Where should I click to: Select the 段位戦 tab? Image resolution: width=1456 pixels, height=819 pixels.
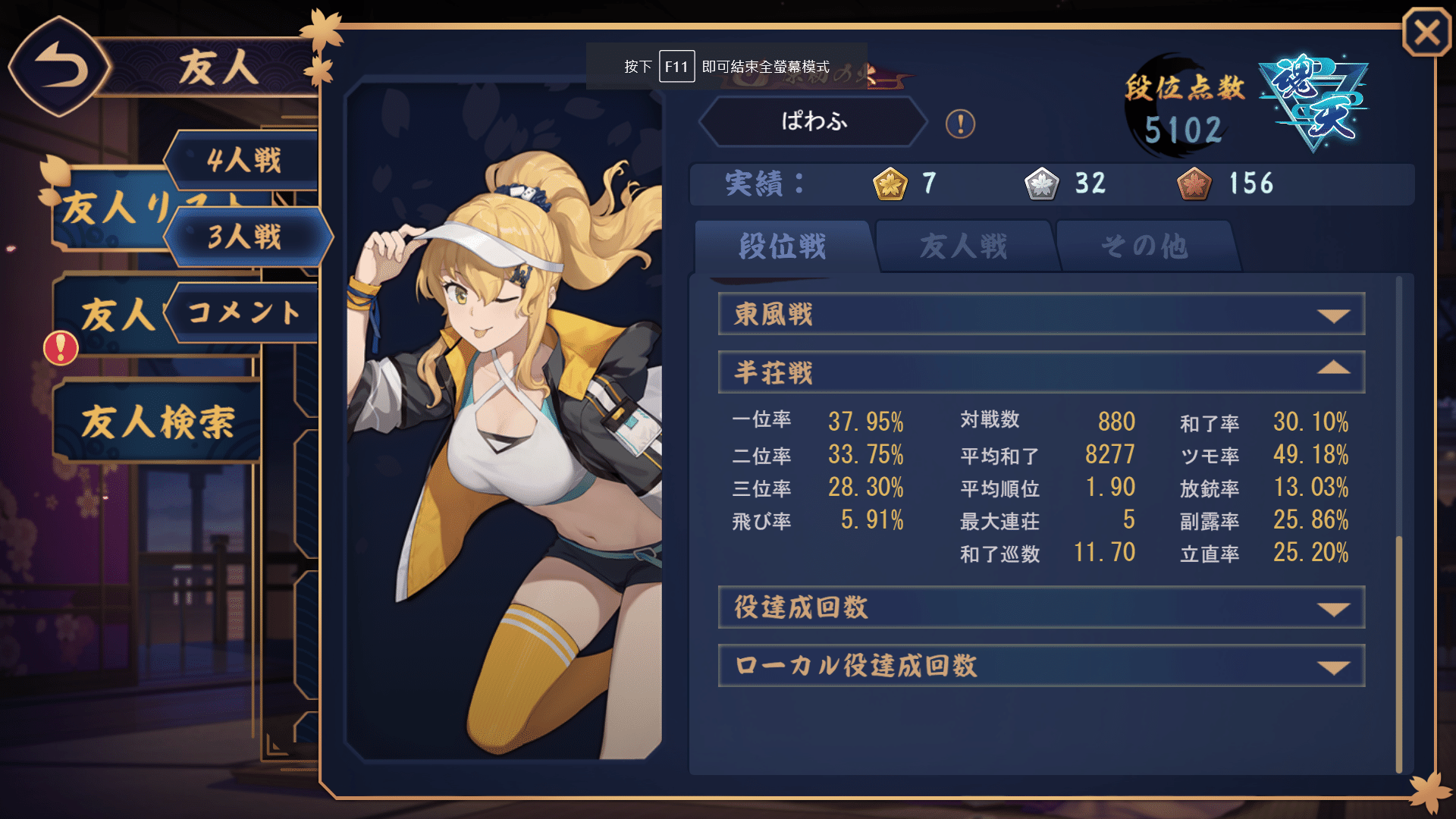tap(784, 246)
